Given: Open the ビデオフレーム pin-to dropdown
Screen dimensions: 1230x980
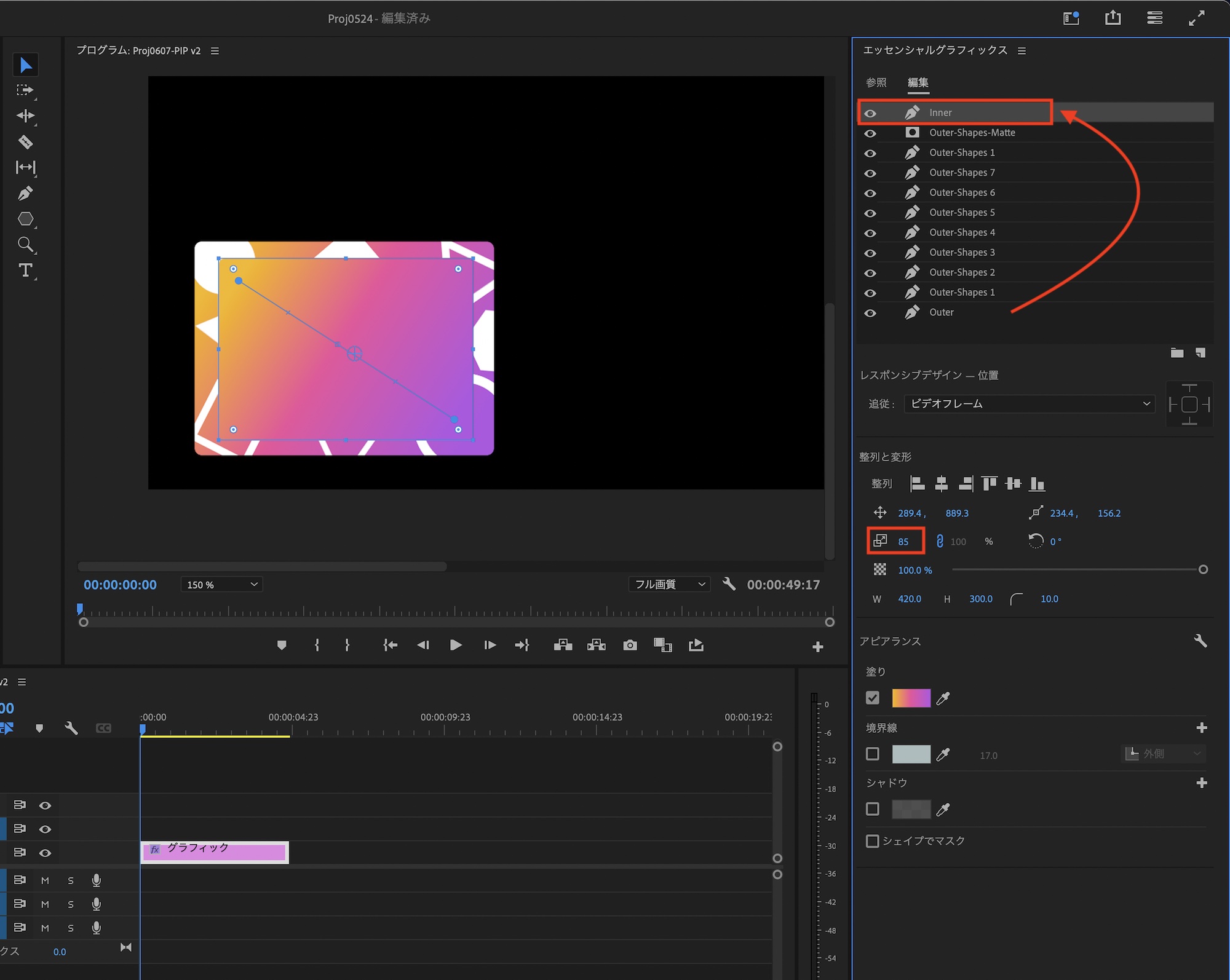Looking at the screenshot, I should 1030,404.
